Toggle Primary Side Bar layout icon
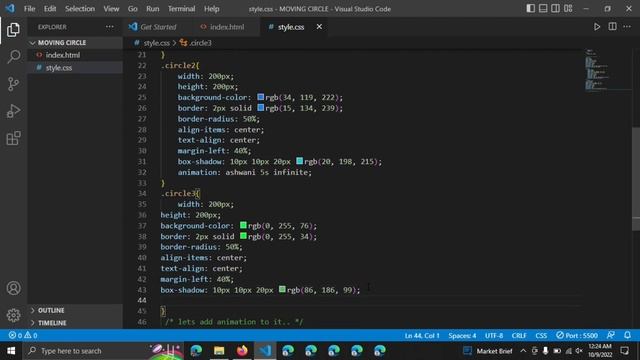This screenshot has width=640, height=360. pyautogui.click(x=530, y=9)
